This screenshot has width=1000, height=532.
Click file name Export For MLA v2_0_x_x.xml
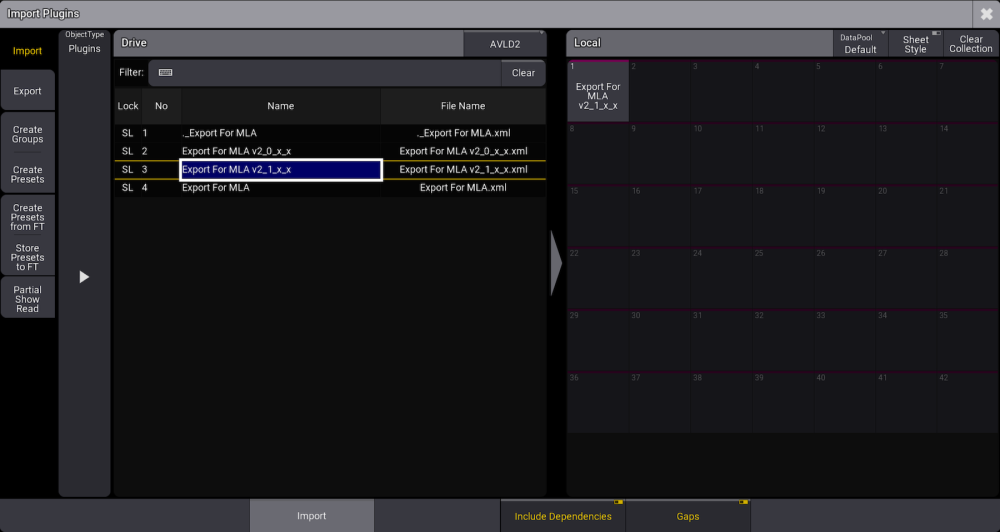click(x=463, y=151)
